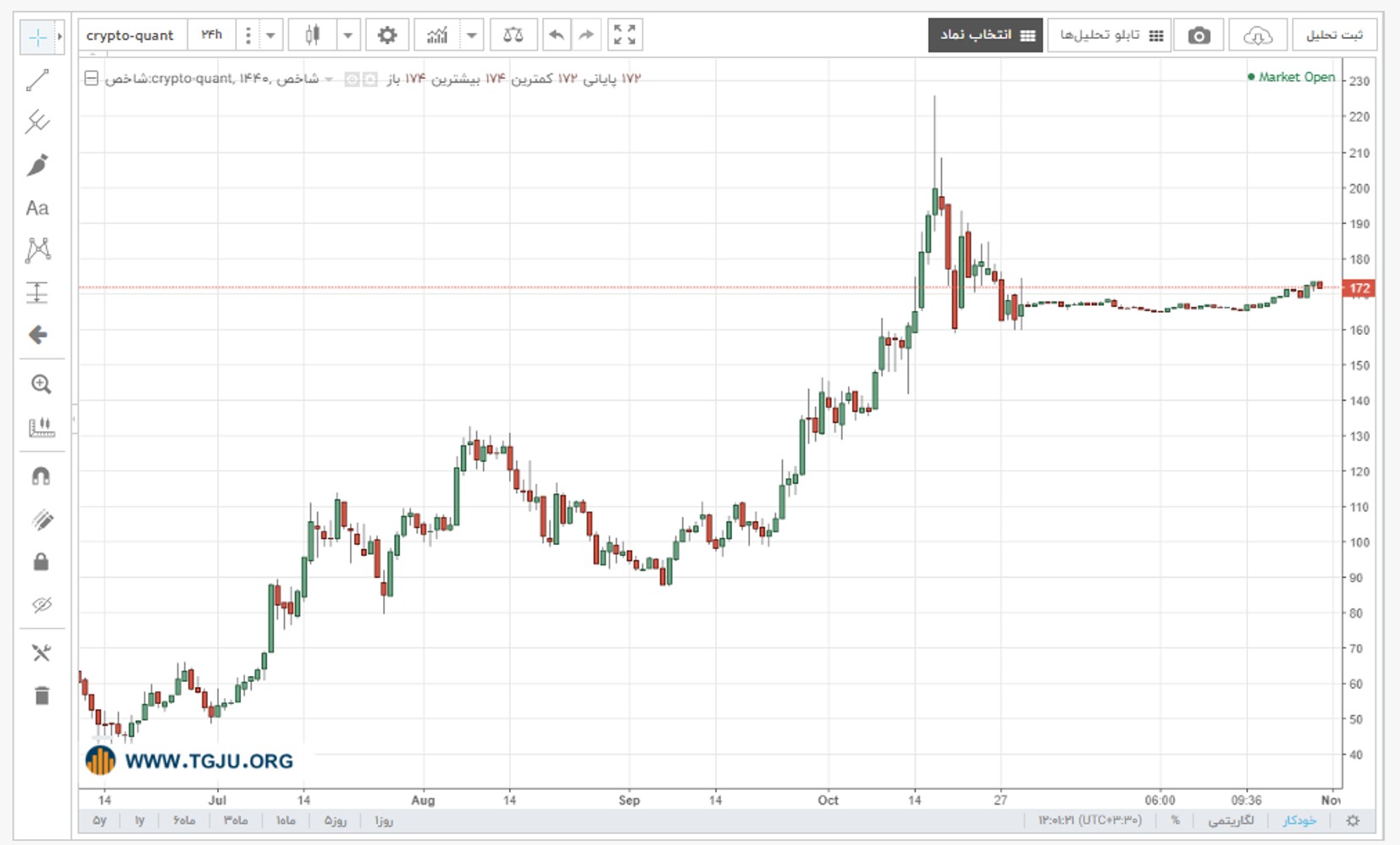Viewport: 1400px width, 845px height.
Task: Toggle the لگاریتمی logarithmic scale
Action: pos(1231,820)
